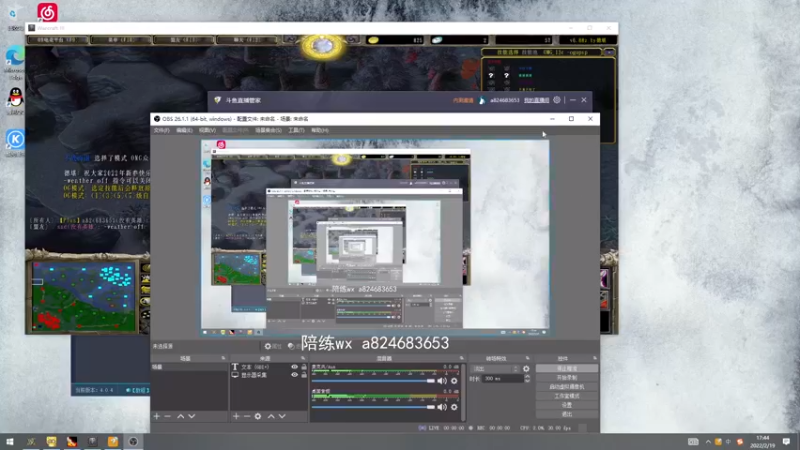Click the audio mixer vertical scrollbar
800x450 pixels.
point(463,392)
